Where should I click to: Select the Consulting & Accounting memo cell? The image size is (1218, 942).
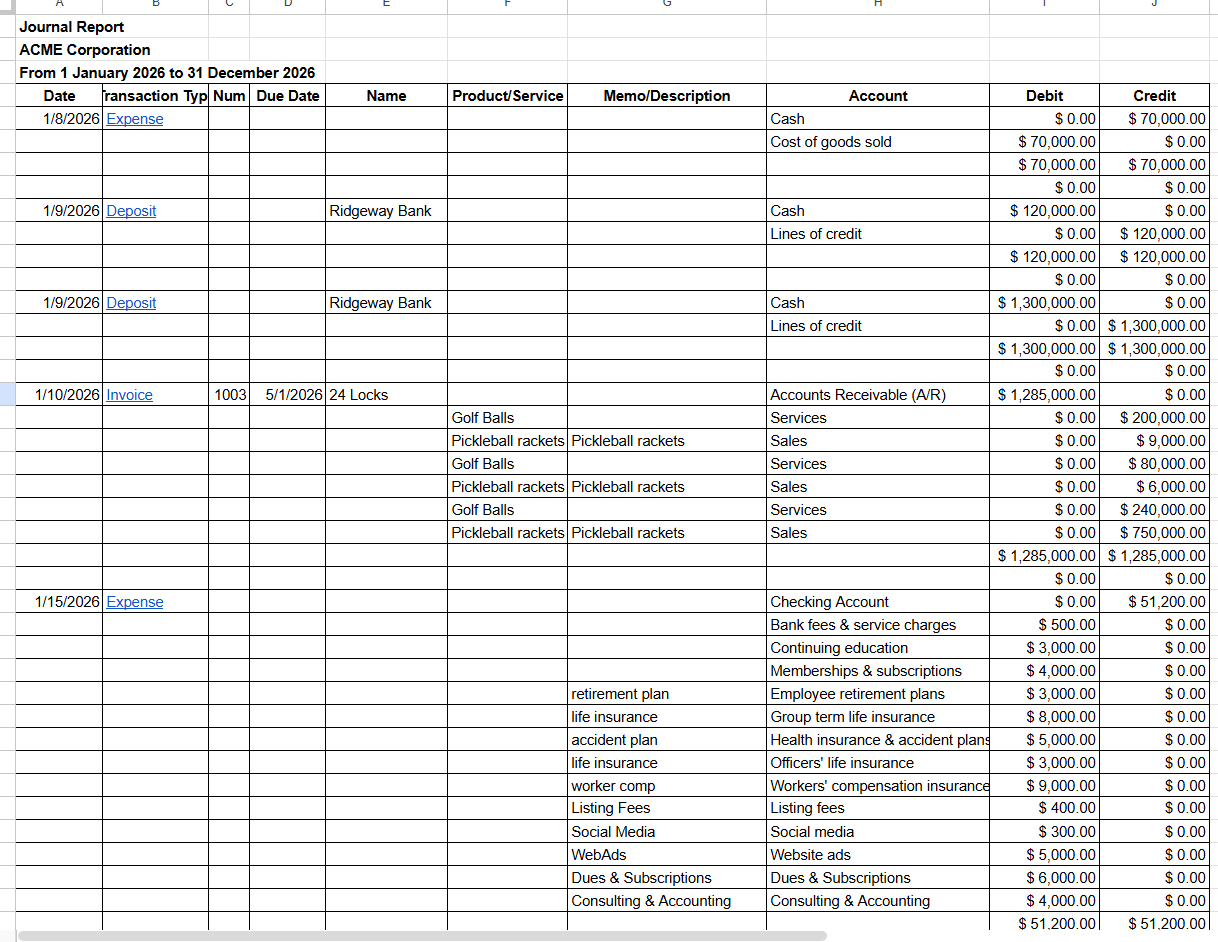[x=667, y=901]
